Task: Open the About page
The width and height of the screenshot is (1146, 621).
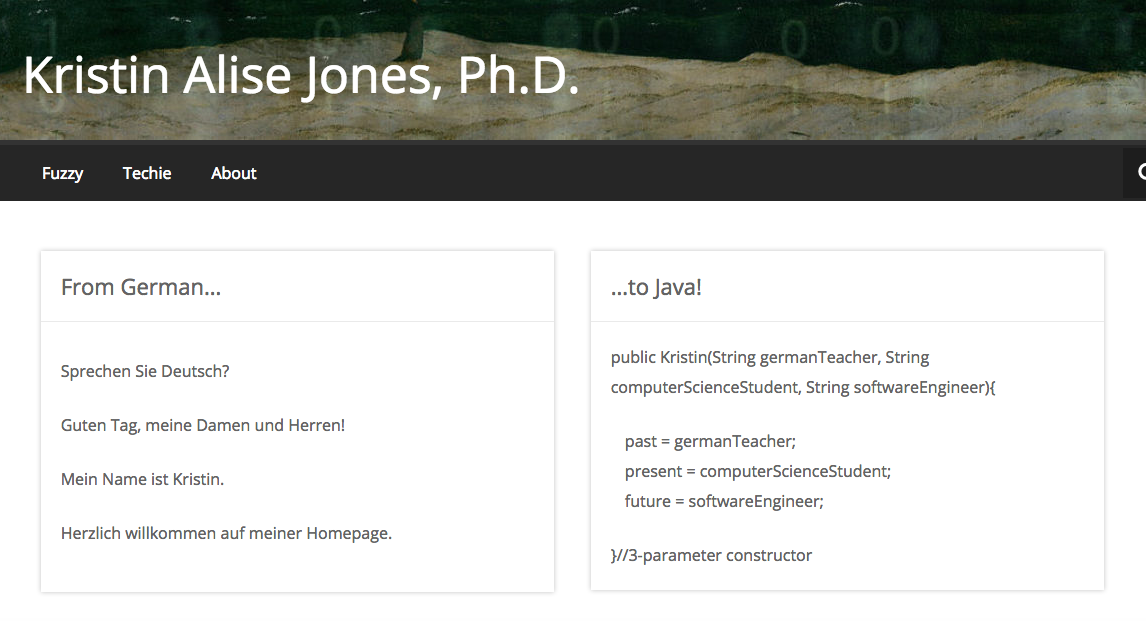Action: coord(234,173)
